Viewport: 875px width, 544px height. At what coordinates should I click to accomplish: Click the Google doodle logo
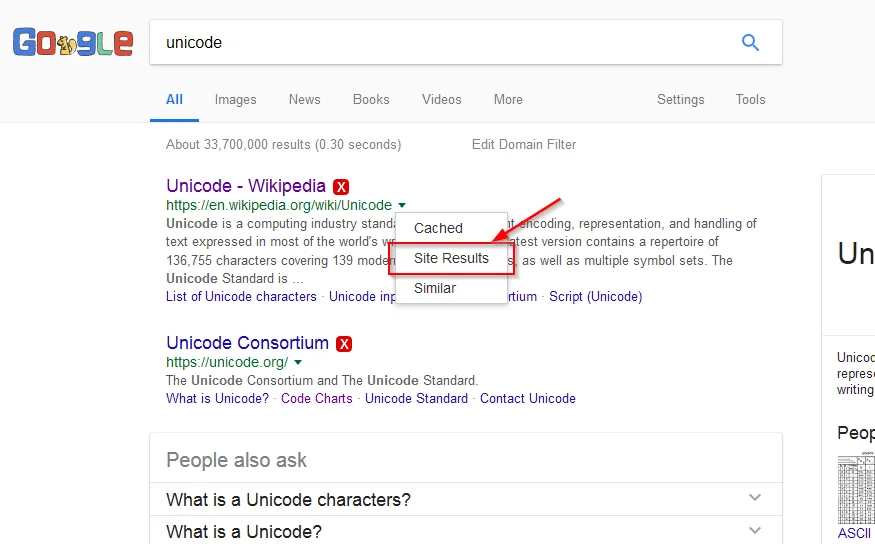point(72,43)
